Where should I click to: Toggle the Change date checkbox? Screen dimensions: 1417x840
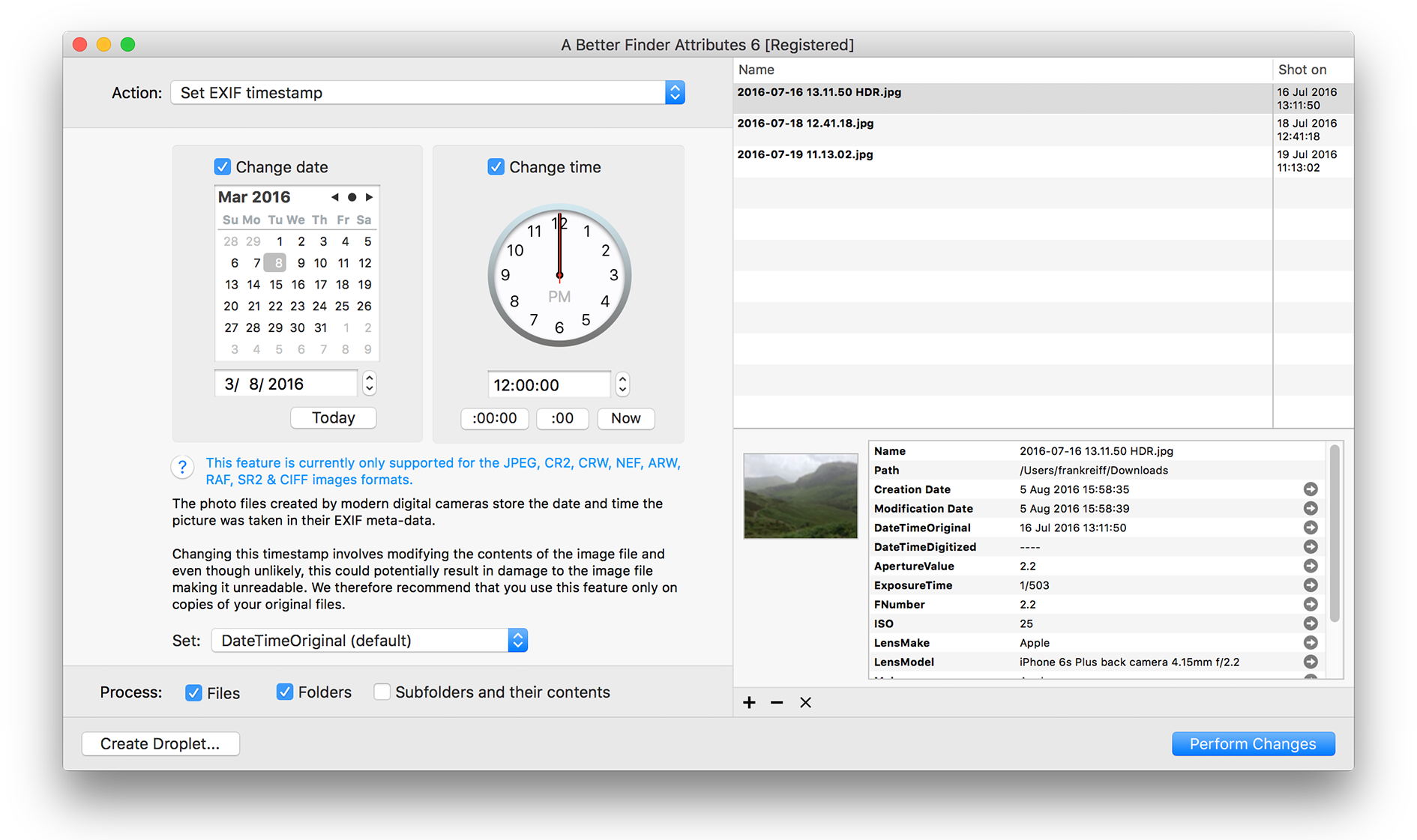(222, 166)
